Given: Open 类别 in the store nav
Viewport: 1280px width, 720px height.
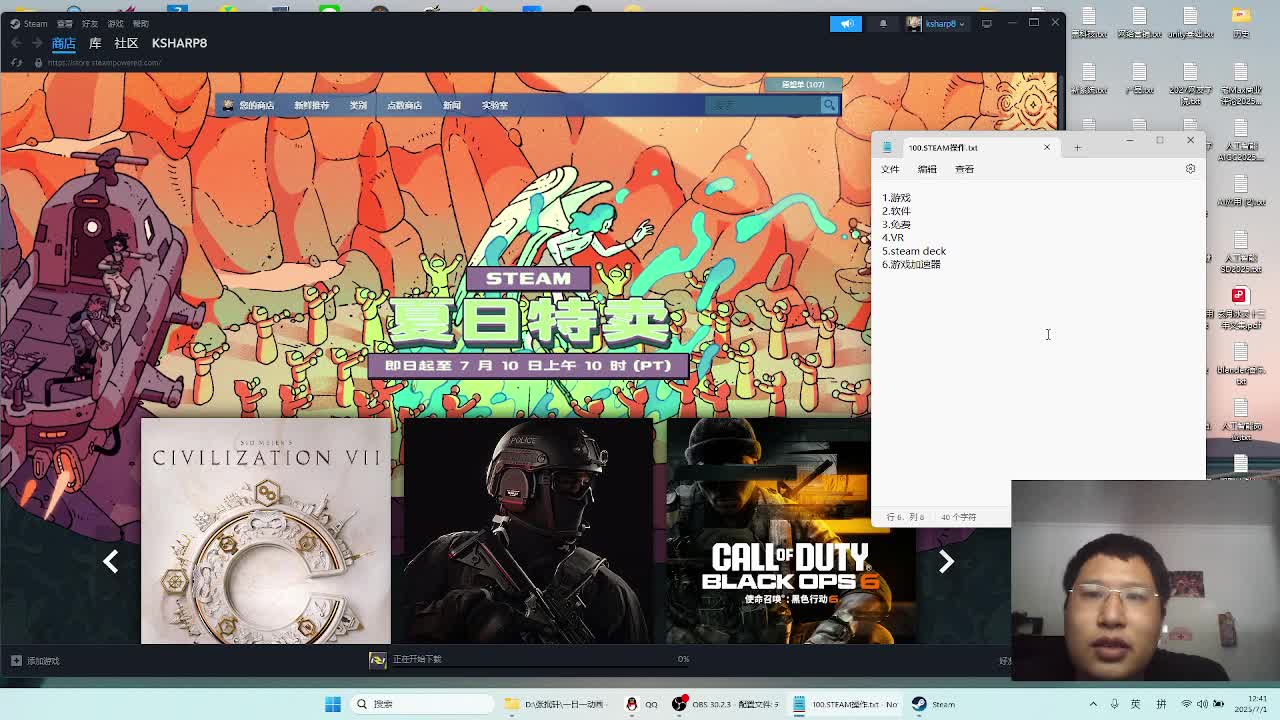Looking at the screenshot, I should 358,105.
